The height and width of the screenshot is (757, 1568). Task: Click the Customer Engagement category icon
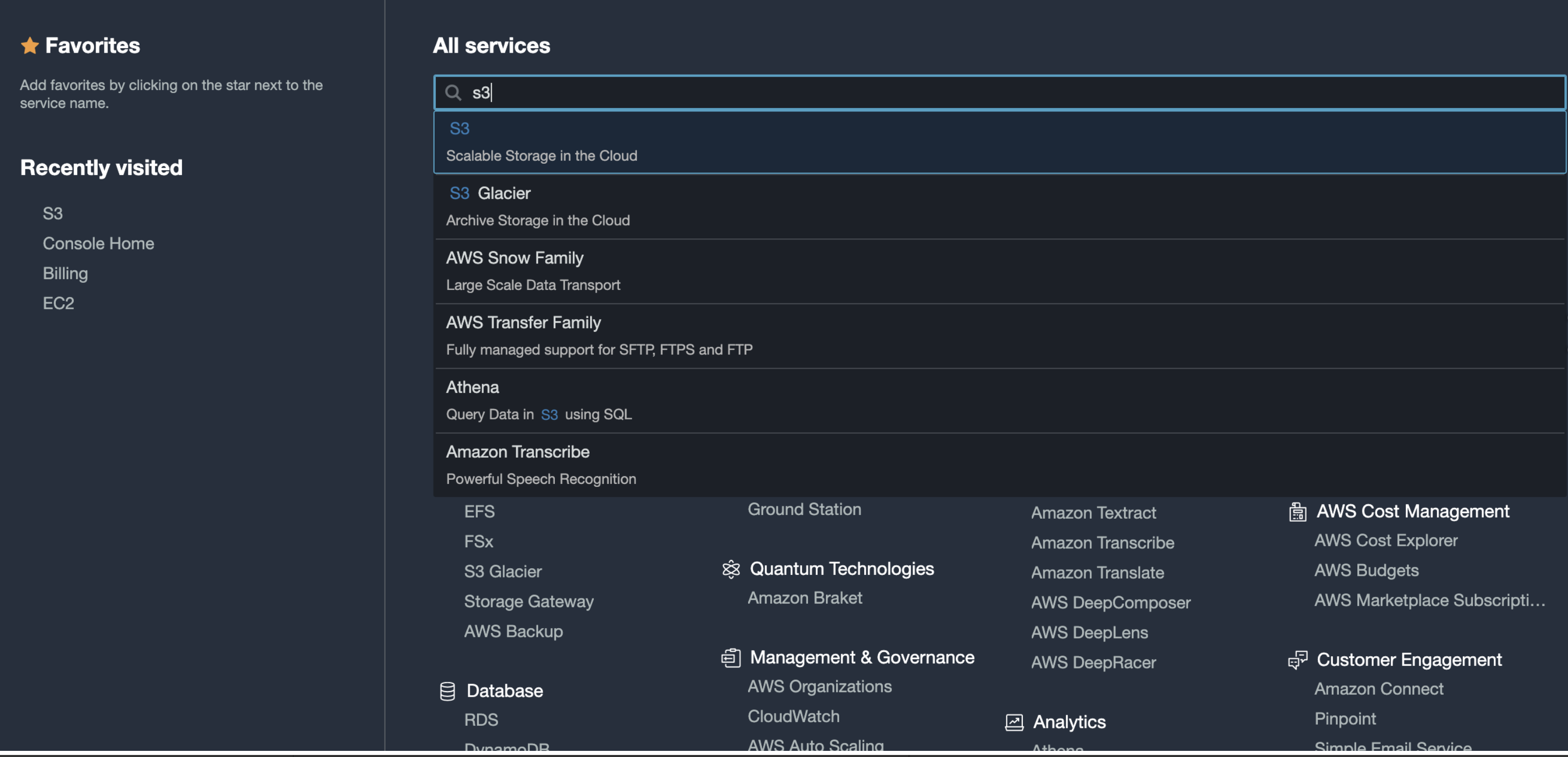point(1298,660)
